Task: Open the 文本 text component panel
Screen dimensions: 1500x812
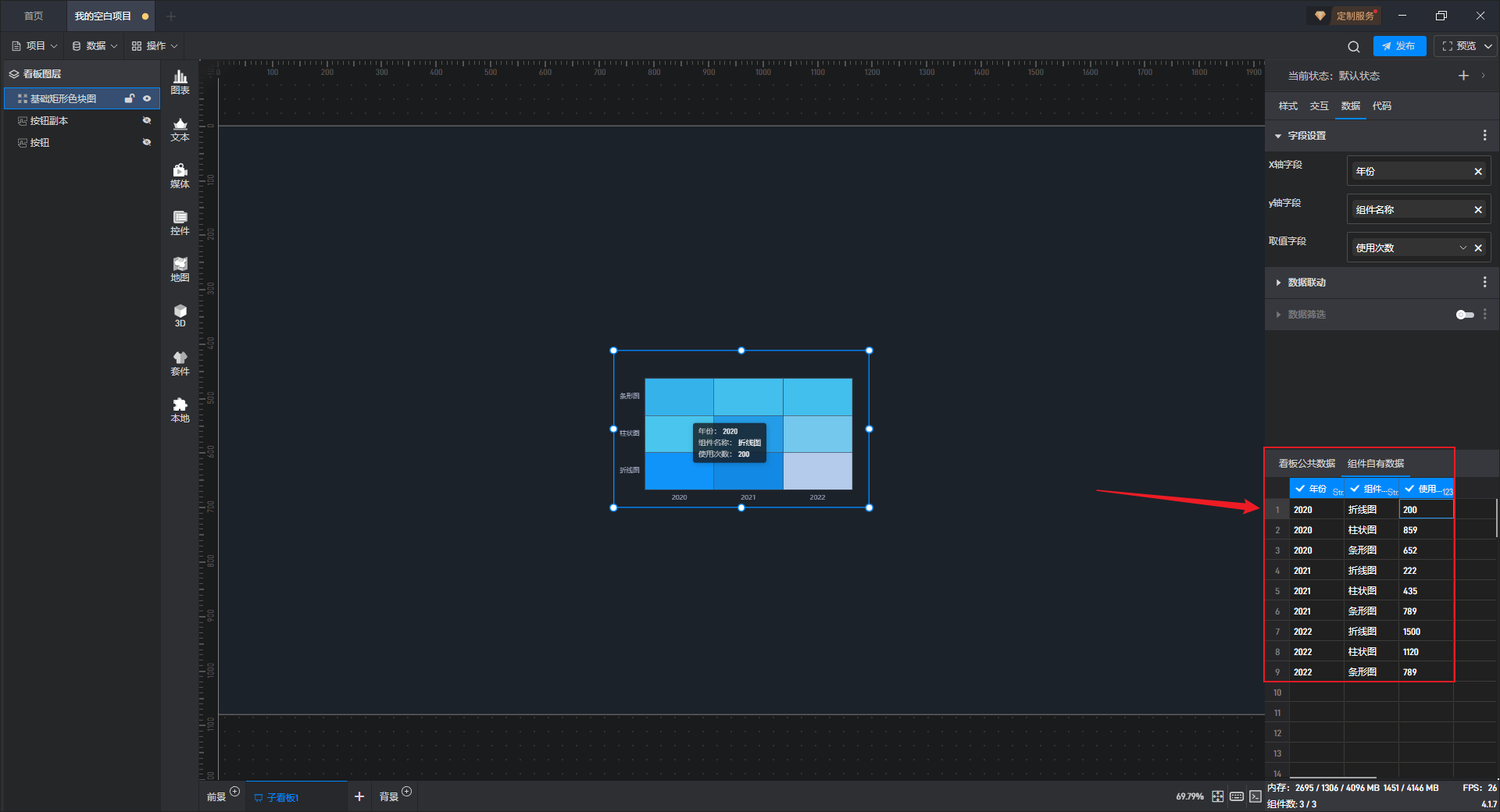Action: pos(180,129)
